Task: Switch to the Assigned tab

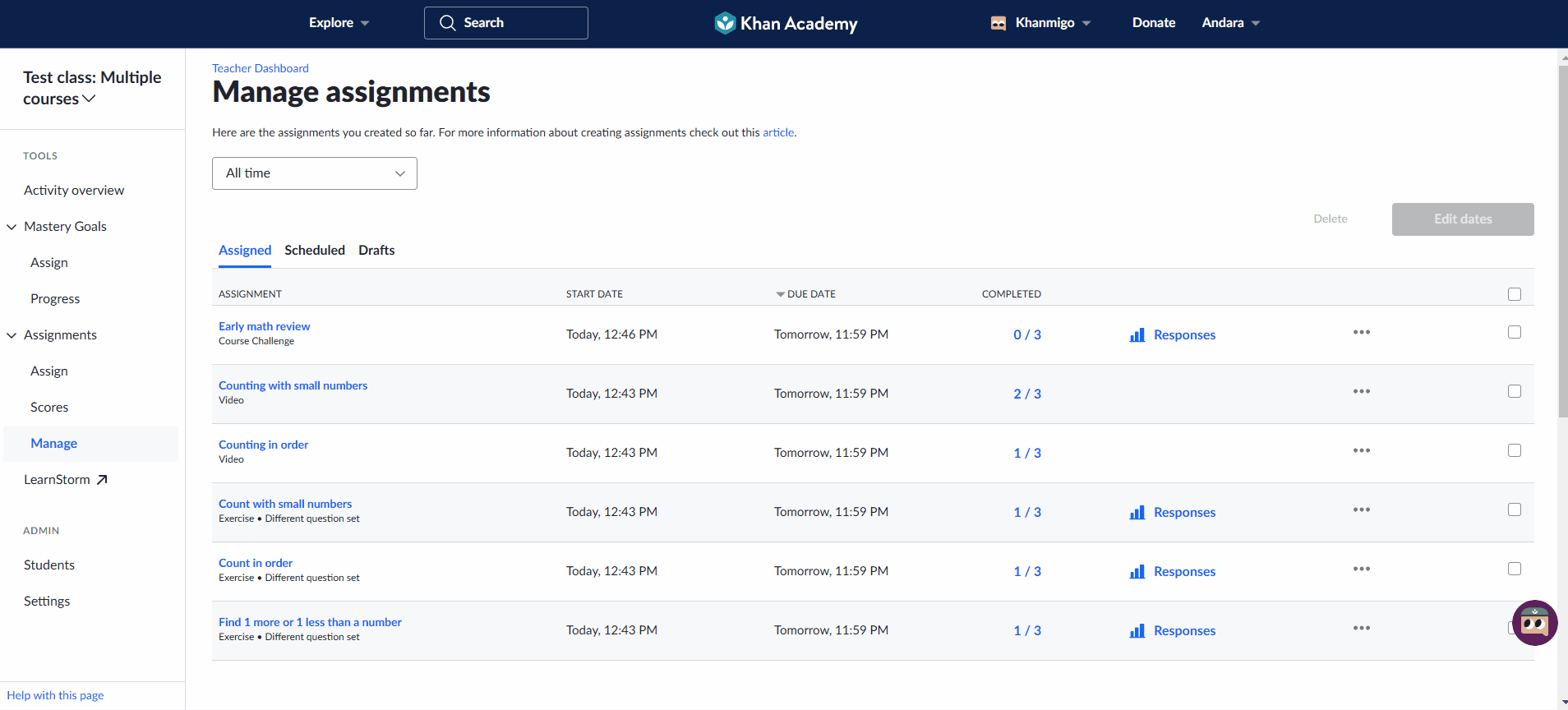Action: (x=245, y=251)
